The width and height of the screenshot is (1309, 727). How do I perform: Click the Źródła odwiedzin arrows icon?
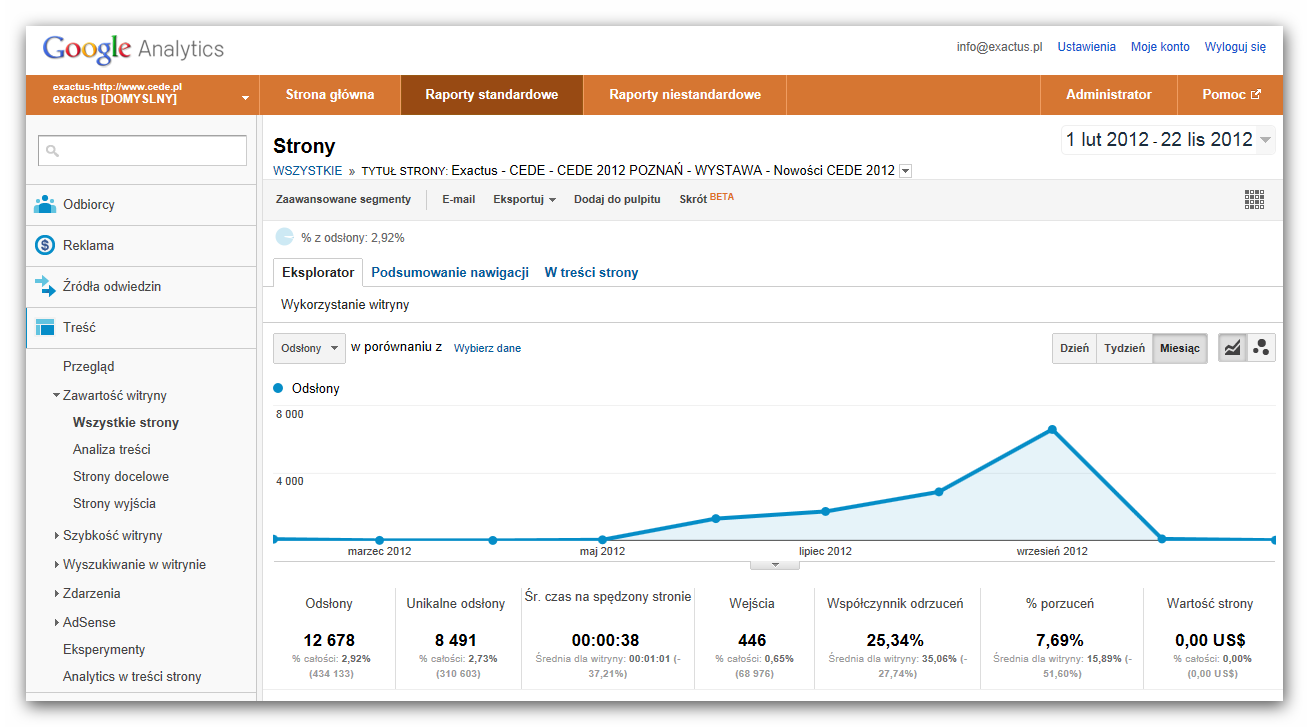coord(45,286)
